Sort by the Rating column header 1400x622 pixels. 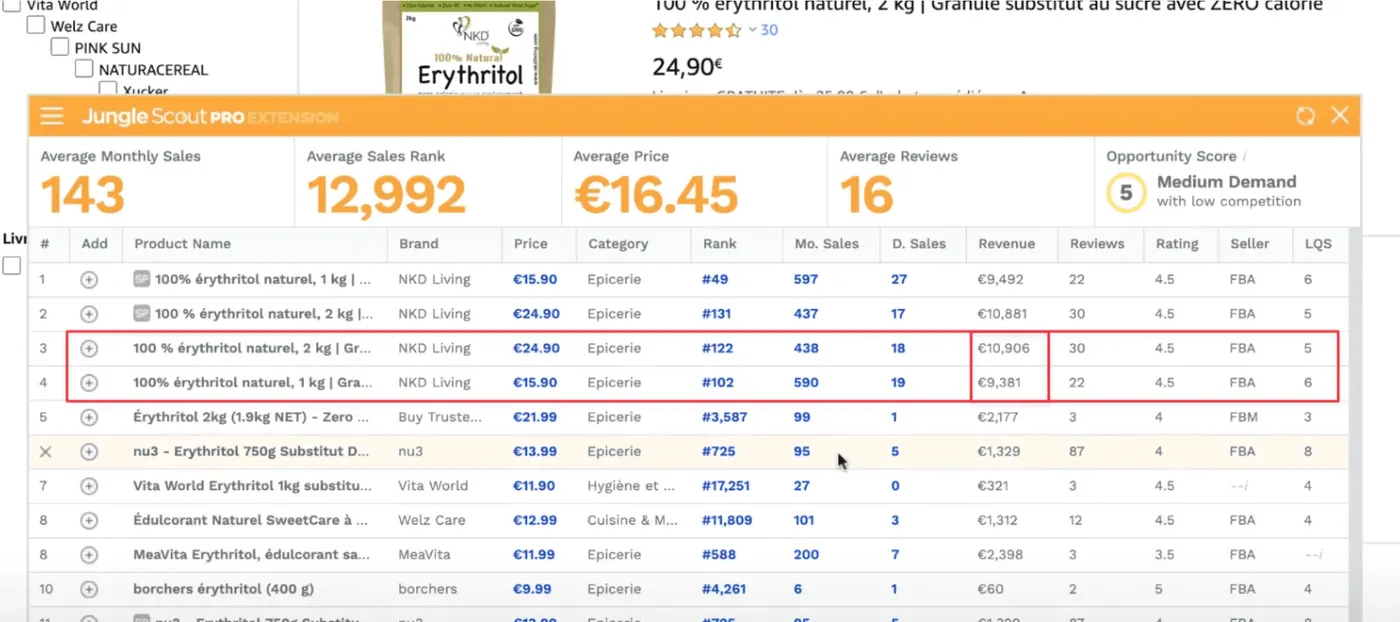1176,244
